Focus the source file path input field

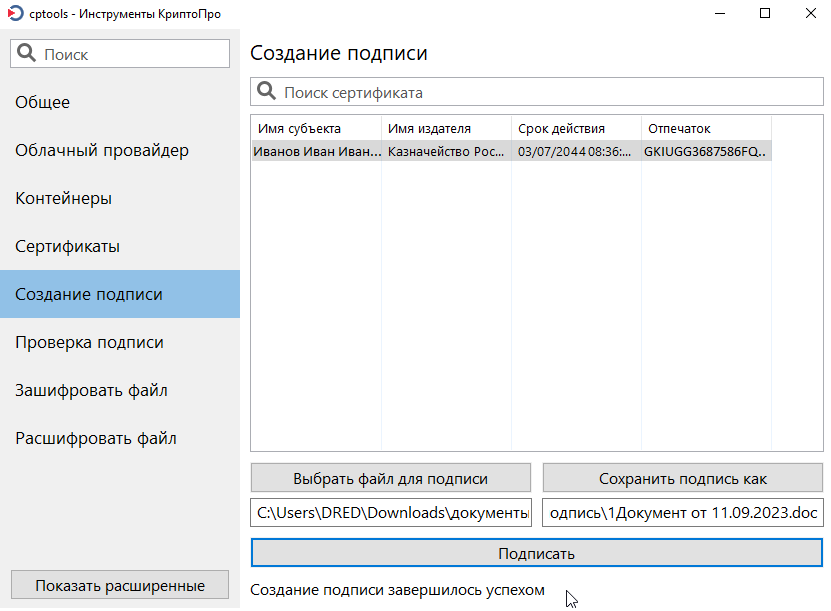[390, 513]
